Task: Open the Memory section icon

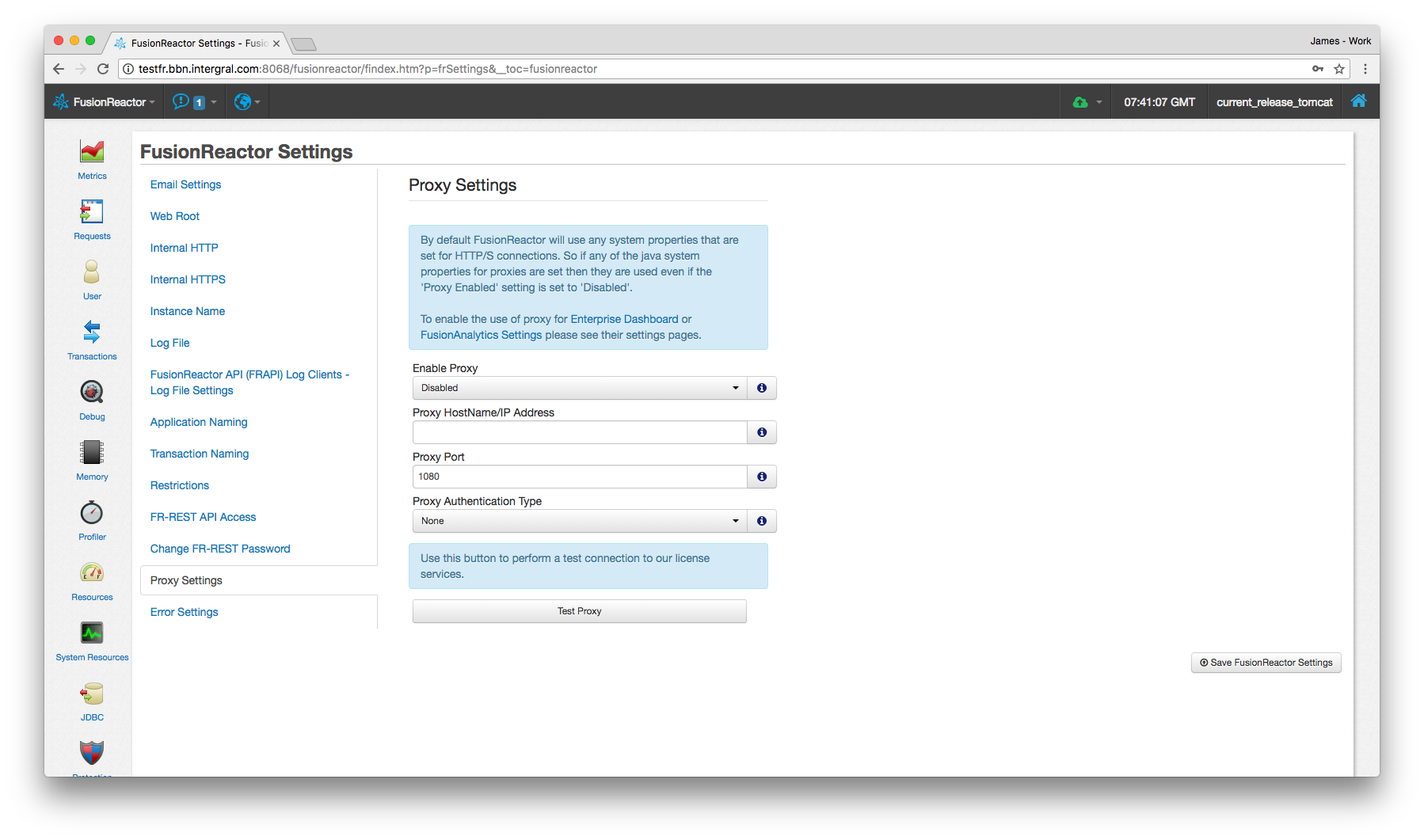Action: pos(92,452)
